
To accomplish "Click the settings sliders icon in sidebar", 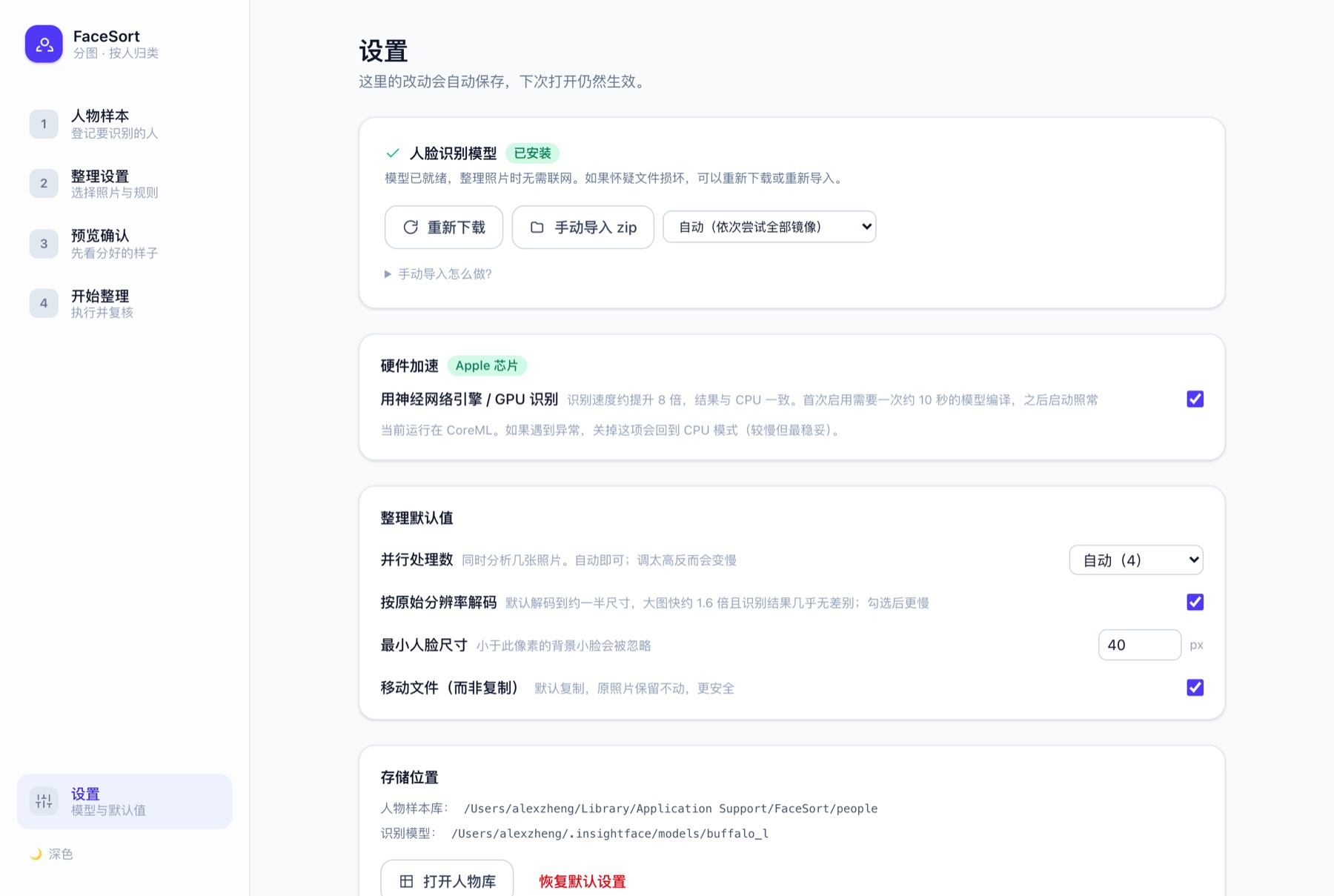I will (x=44, y=801).
